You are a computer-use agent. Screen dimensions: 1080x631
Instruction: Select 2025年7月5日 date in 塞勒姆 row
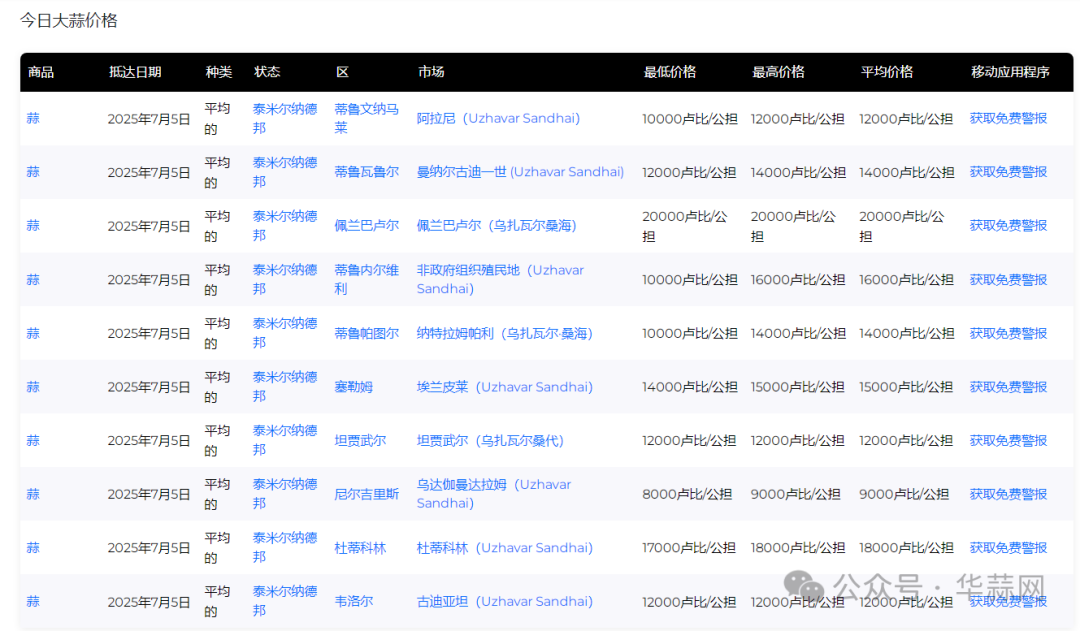[149, 387]
